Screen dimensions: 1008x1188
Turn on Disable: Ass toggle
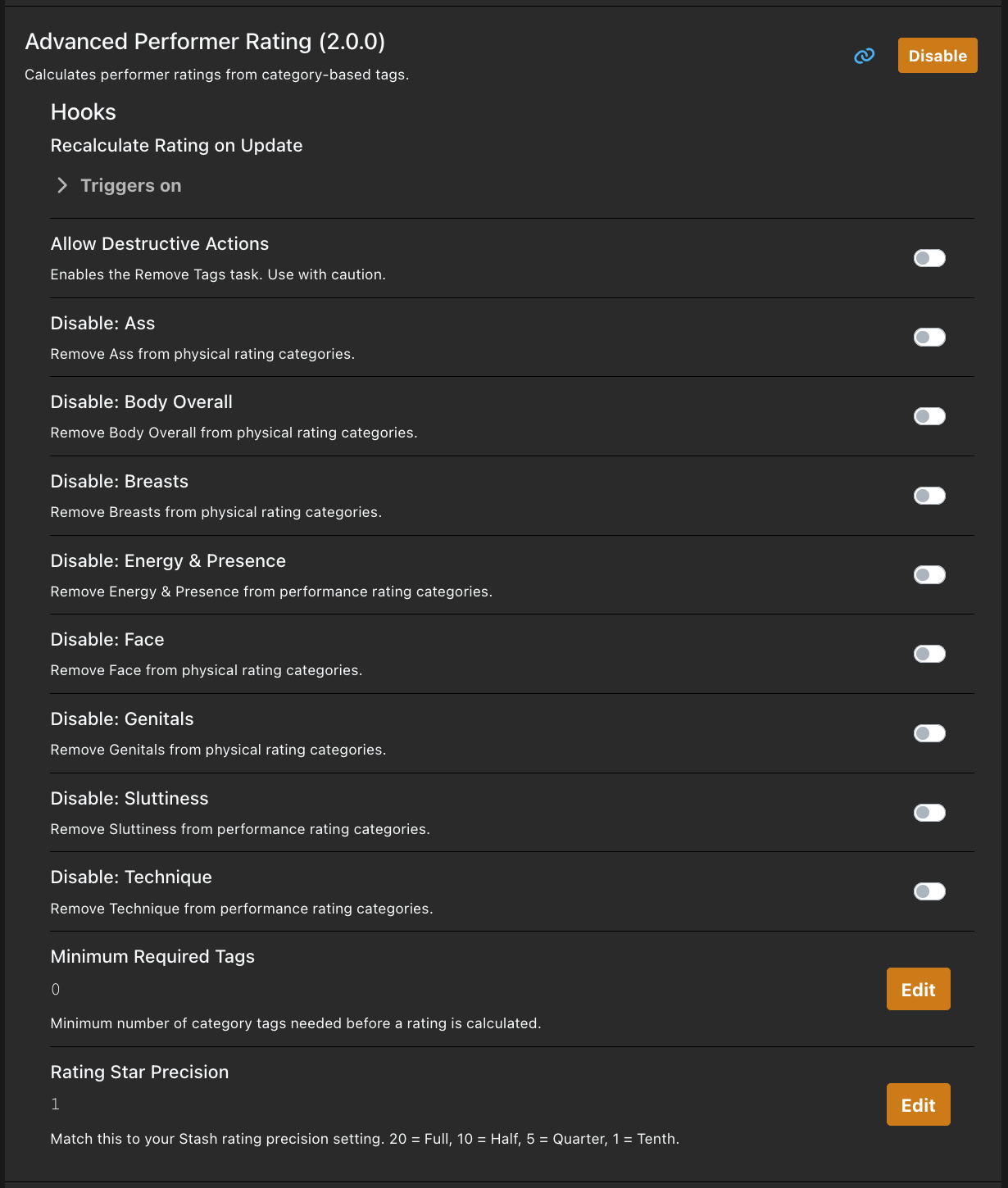coord(929,338)
